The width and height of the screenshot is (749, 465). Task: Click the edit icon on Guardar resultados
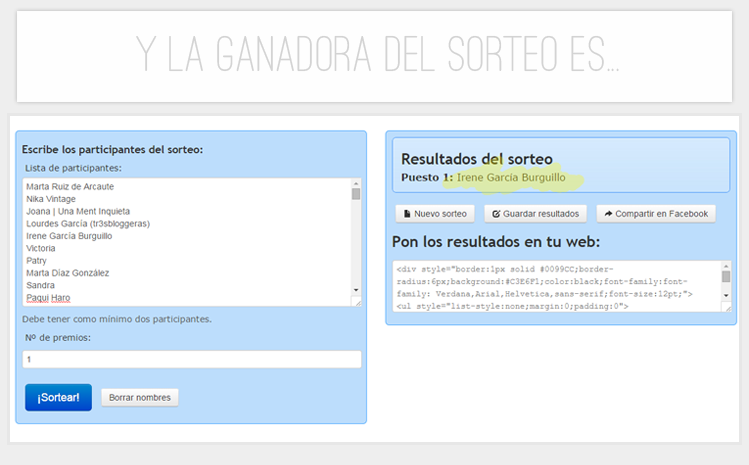[x=496, y=214]
